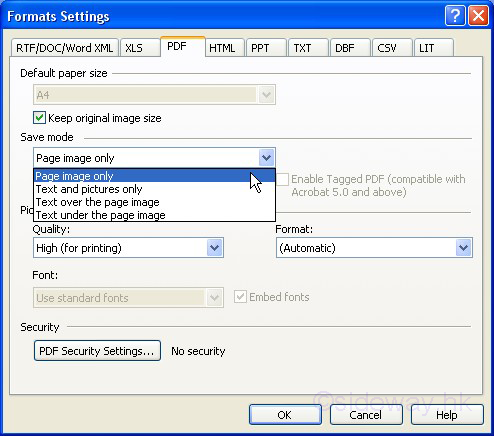Open the Quality dropdown list

[x=214, y=248]
